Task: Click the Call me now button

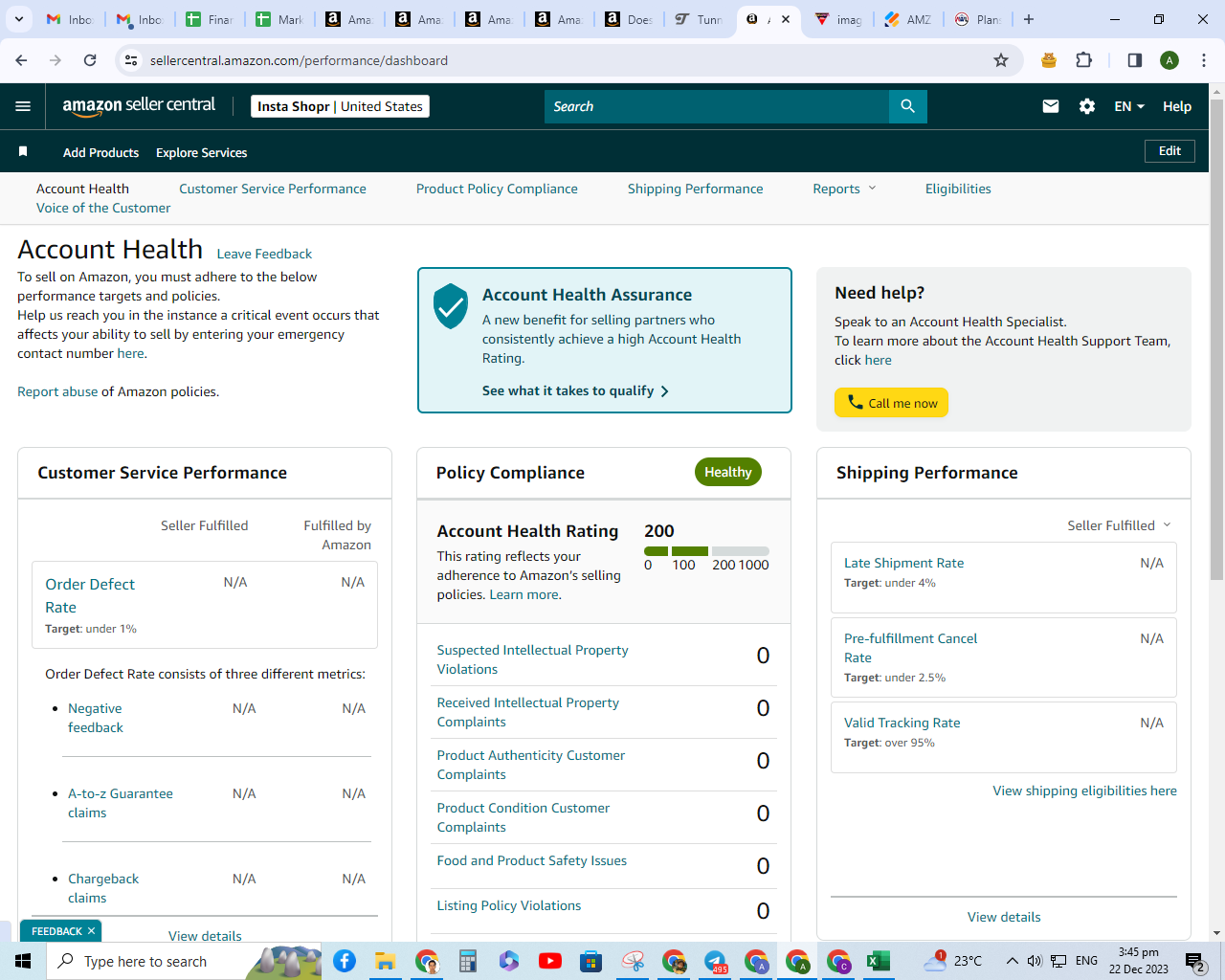Action: click(891, 403)
